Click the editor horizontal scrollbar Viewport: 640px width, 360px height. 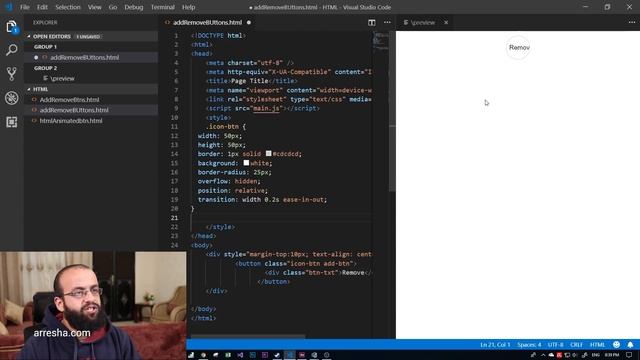coord(248,337)
